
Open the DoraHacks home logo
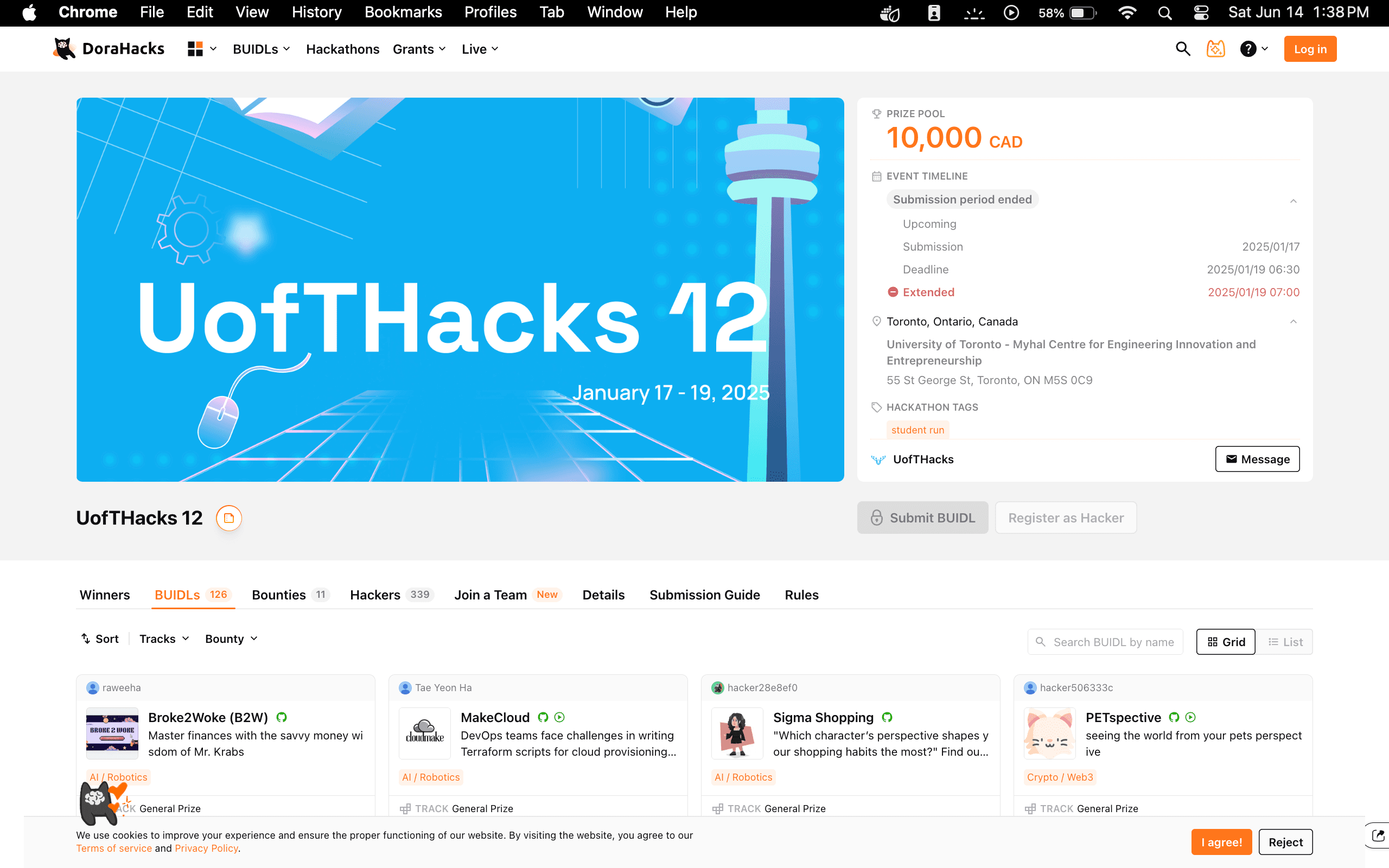click(x=109, y=49)
